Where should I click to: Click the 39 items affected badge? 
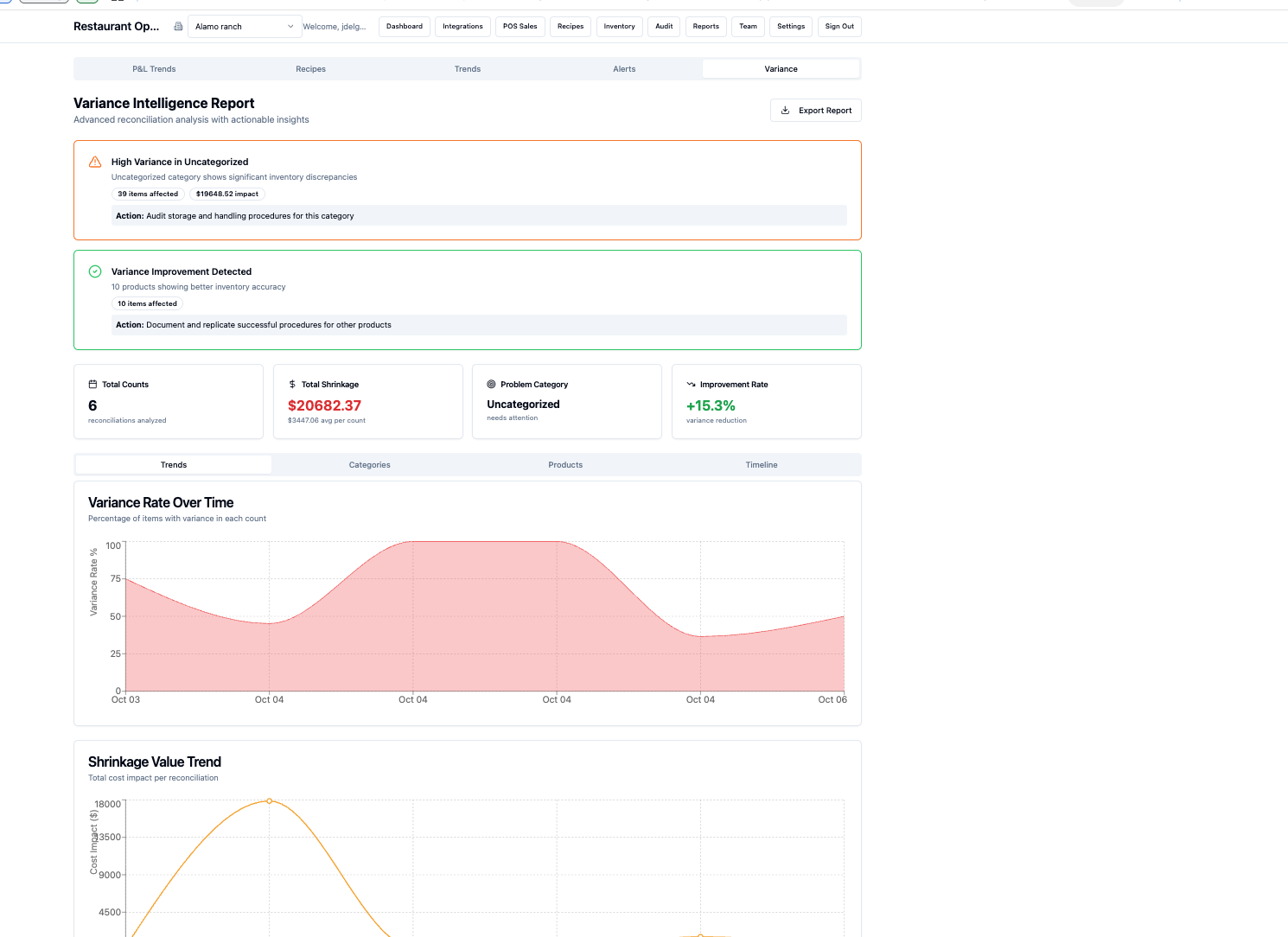click(148, 194)
